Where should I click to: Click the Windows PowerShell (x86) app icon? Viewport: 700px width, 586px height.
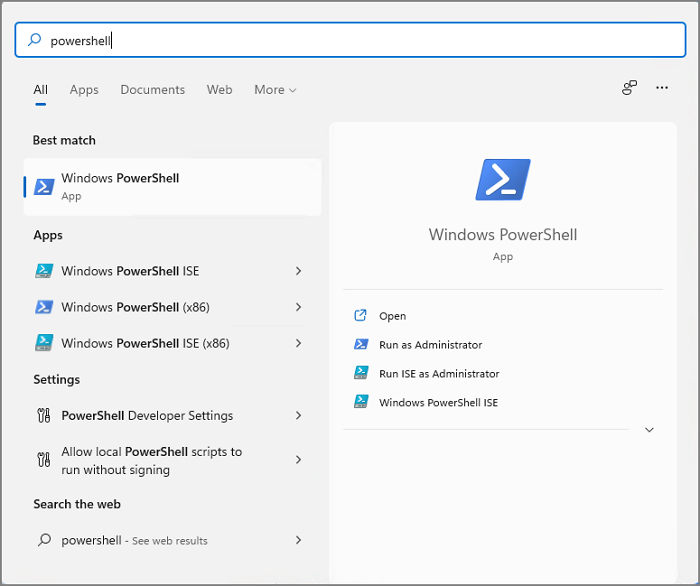click(44, 307)
